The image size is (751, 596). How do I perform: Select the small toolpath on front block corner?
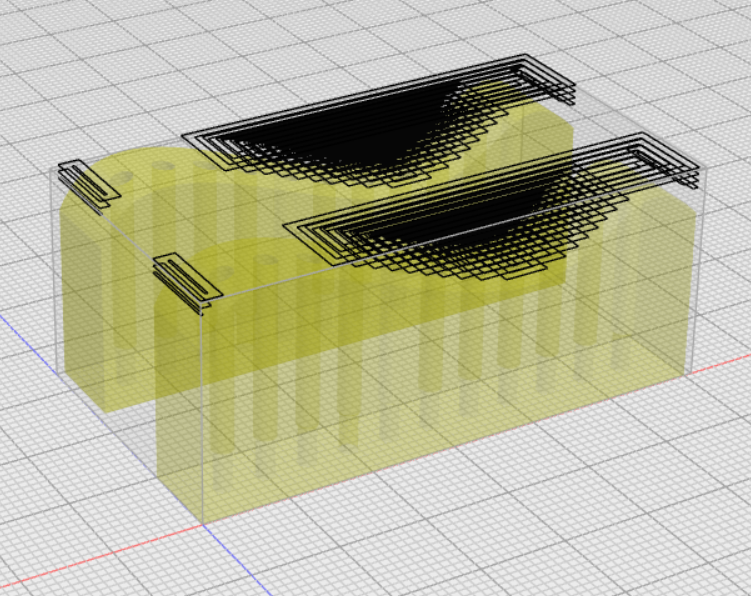186,277
